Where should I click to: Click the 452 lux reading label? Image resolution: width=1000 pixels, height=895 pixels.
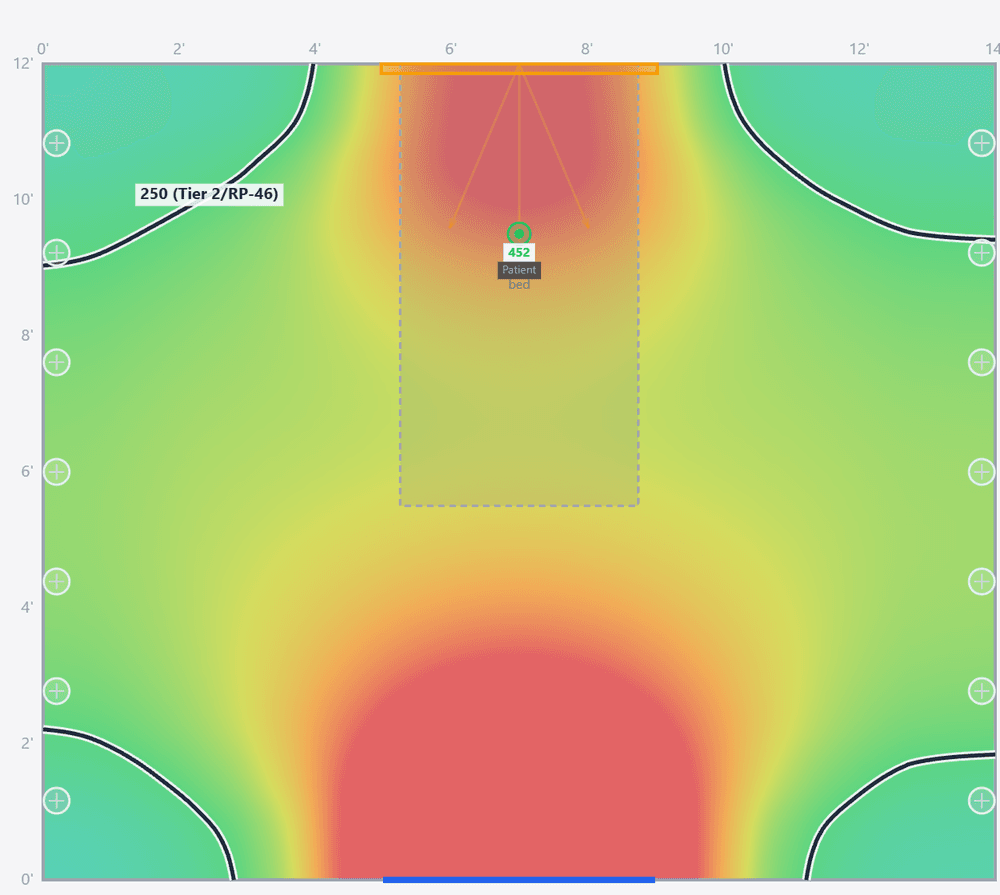[x=519, y=252]
